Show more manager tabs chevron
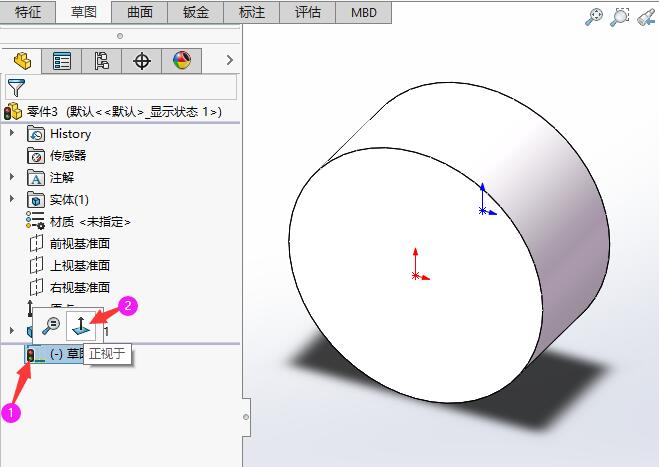 coord(229,60)
